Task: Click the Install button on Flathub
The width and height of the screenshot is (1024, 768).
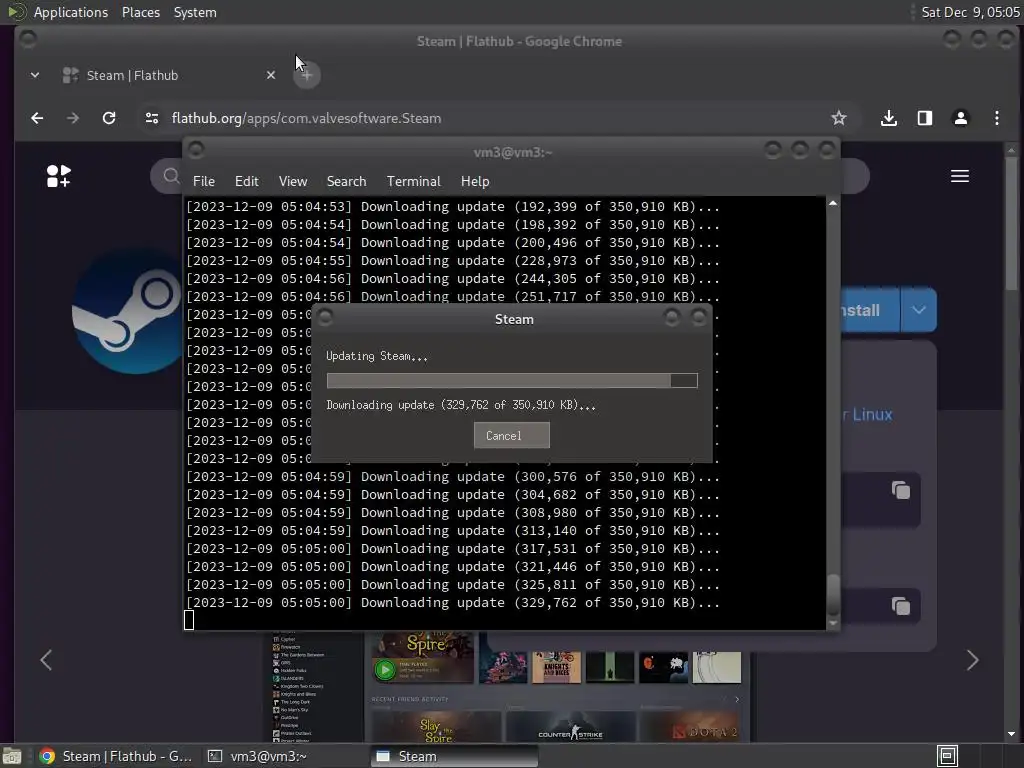Action: (869, 310)
